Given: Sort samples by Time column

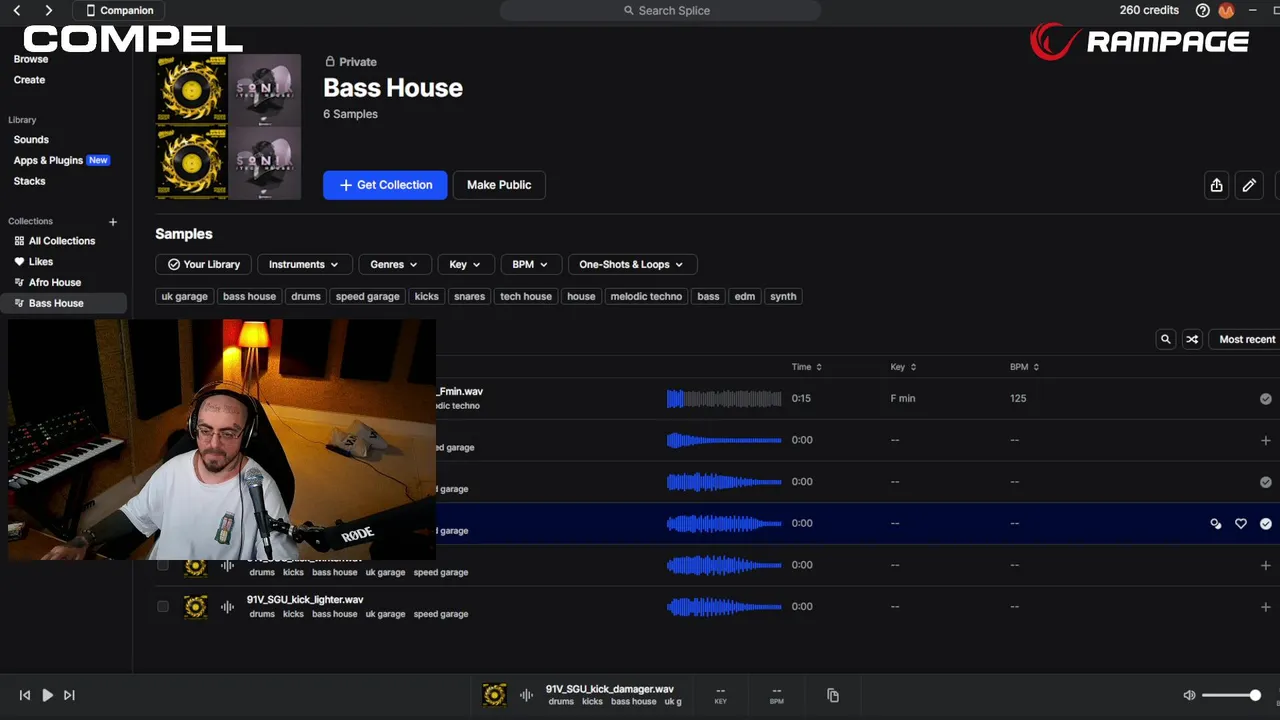Looking at the screenshot, I should pyautogui.click(x=807, y=367).
